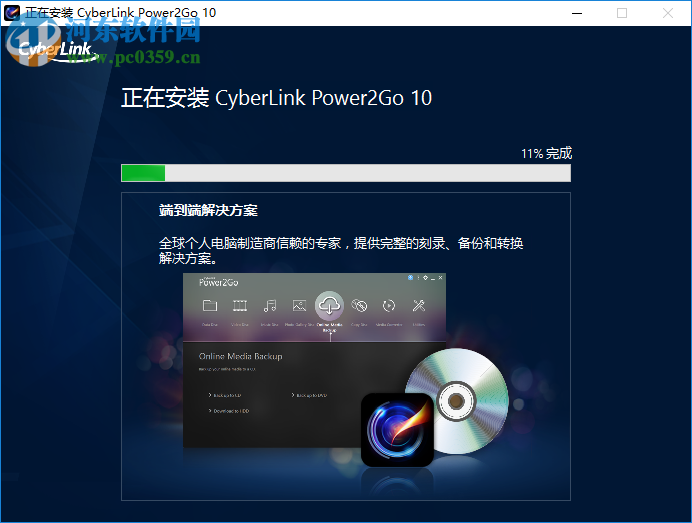Close the Power2Go installer window
The height and width of the screenshot is (523, 692).
668,13
